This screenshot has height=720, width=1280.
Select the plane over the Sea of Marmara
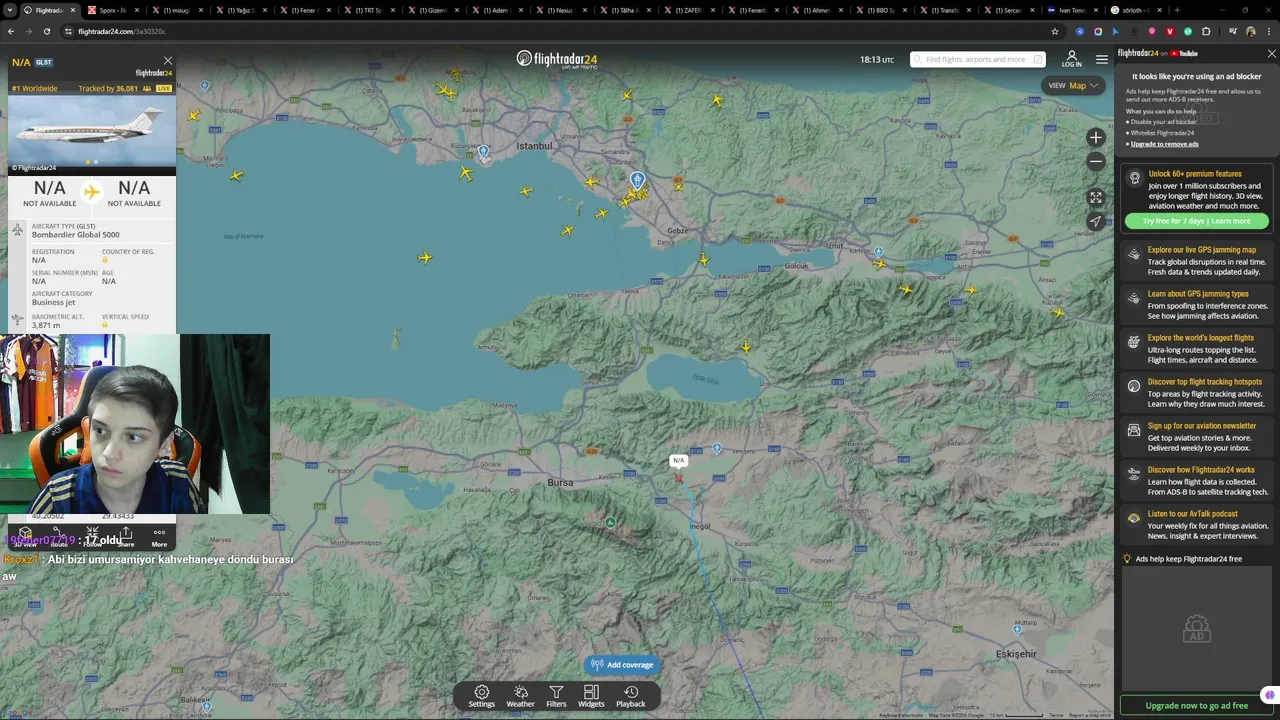coord(425,258)
